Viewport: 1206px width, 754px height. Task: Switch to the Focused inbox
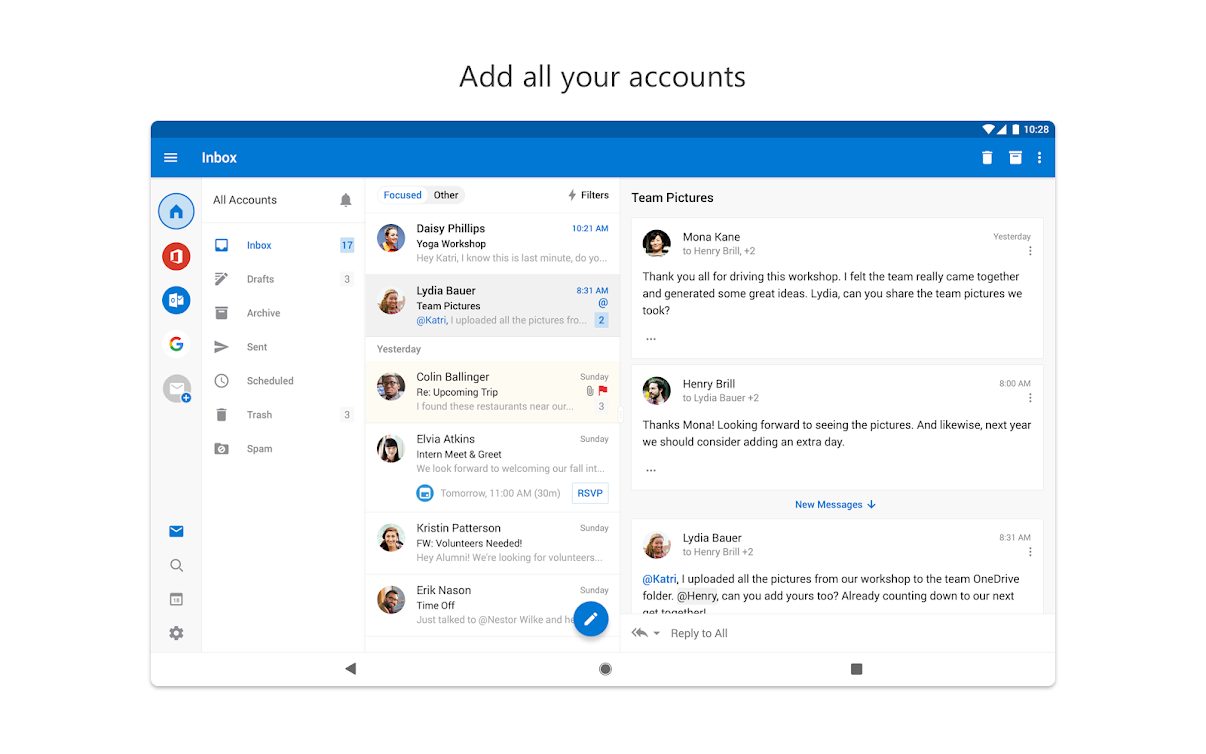click(x=402, y=195)
